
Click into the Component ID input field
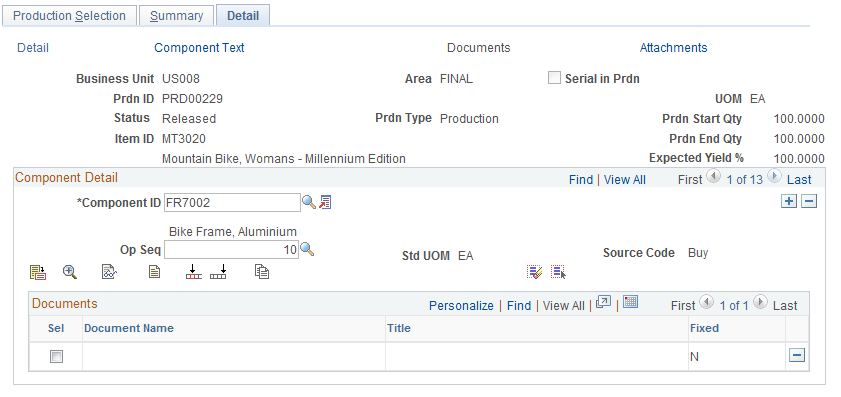232,203
